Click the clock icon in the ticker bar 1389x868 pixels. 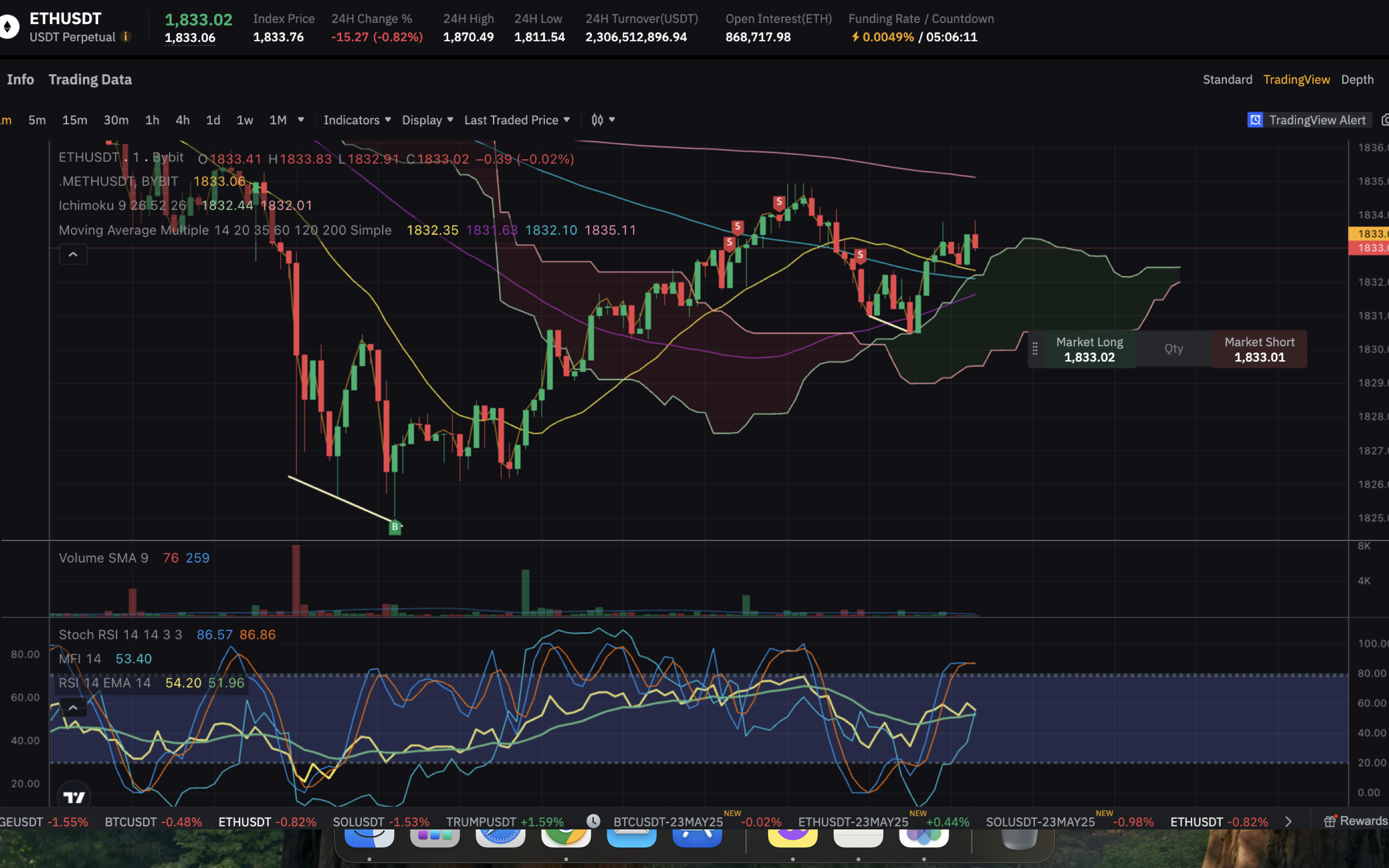[x=593, y=821]
